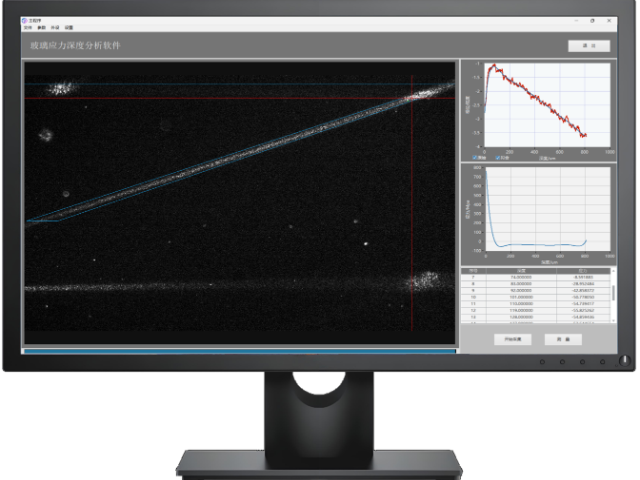640x480 pixels.
Task: Uncheck the 拟合 fitted curve checkbox
Action: coord(498,158)
